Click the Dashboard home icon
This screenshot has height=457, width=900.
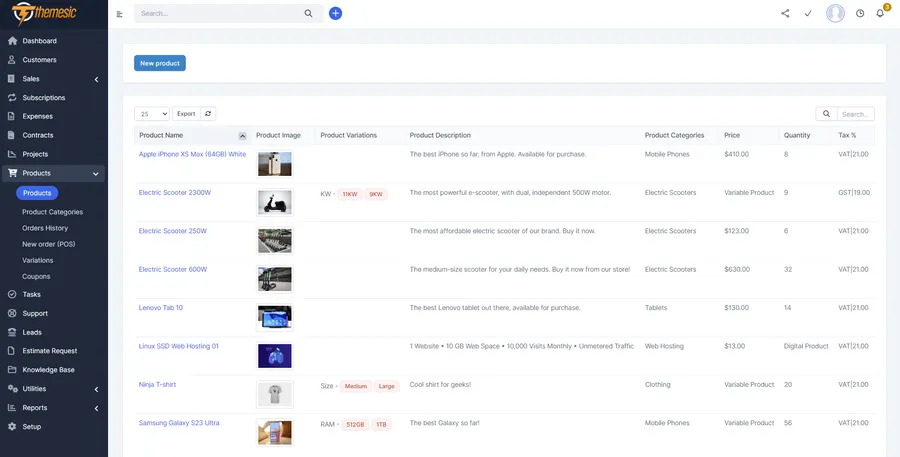point(12,41)
